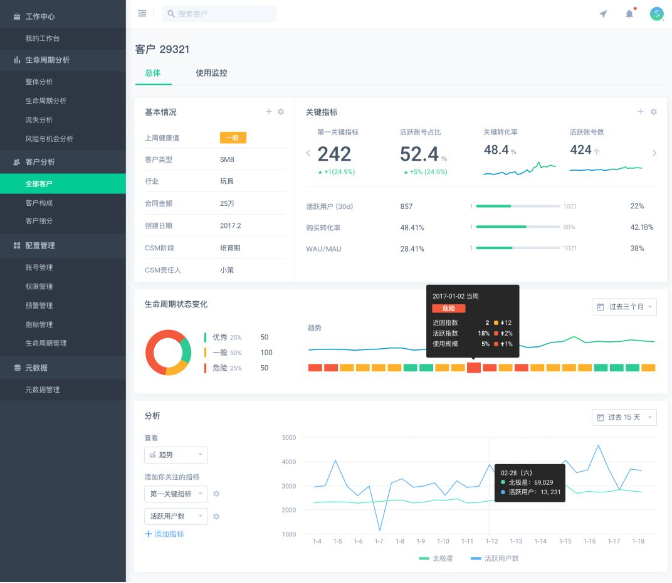Screen dimensions: 672x583
Task: Click the plus icon in 基本情况 card
Action: tap(269, 112)
